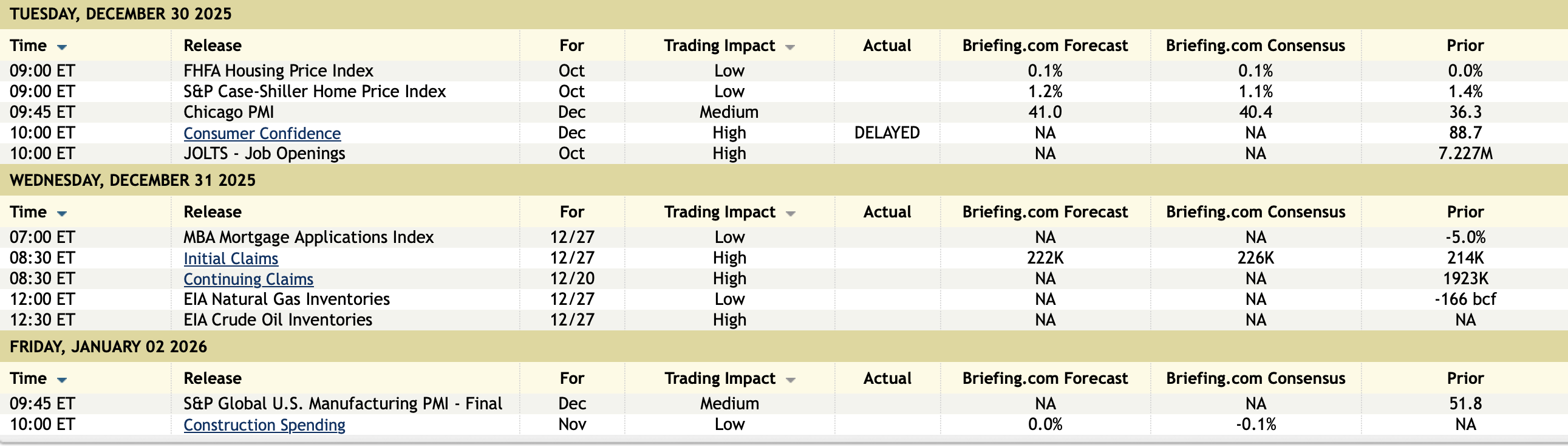This screenshot has height=447, width=1568.
Task: Open the Consumer Confidence link
Action: pos(262,134)
